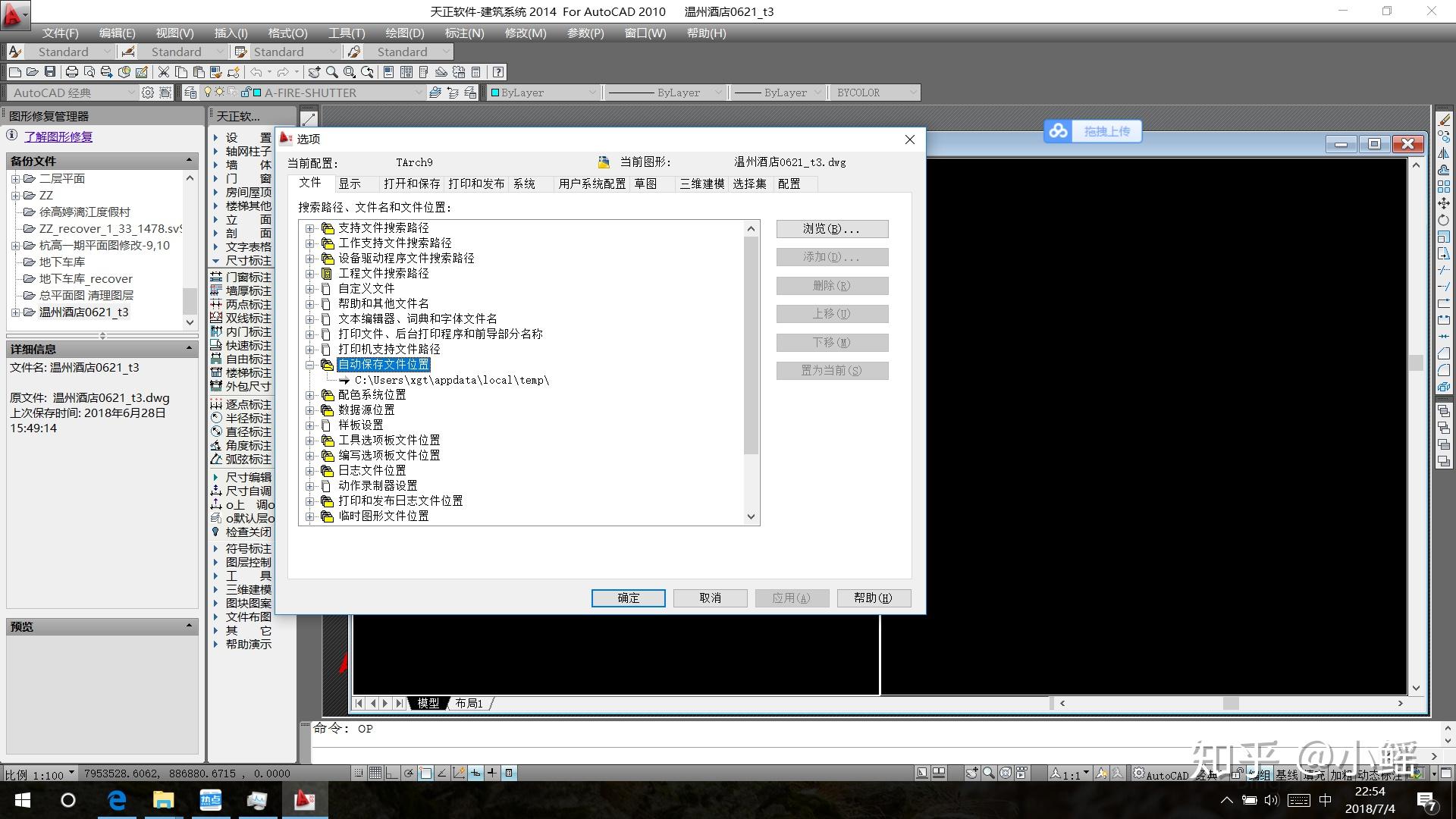Screen dimensions: 1456x819
Task: Expand 样板设置 tree node
Action: coord(309,425)
